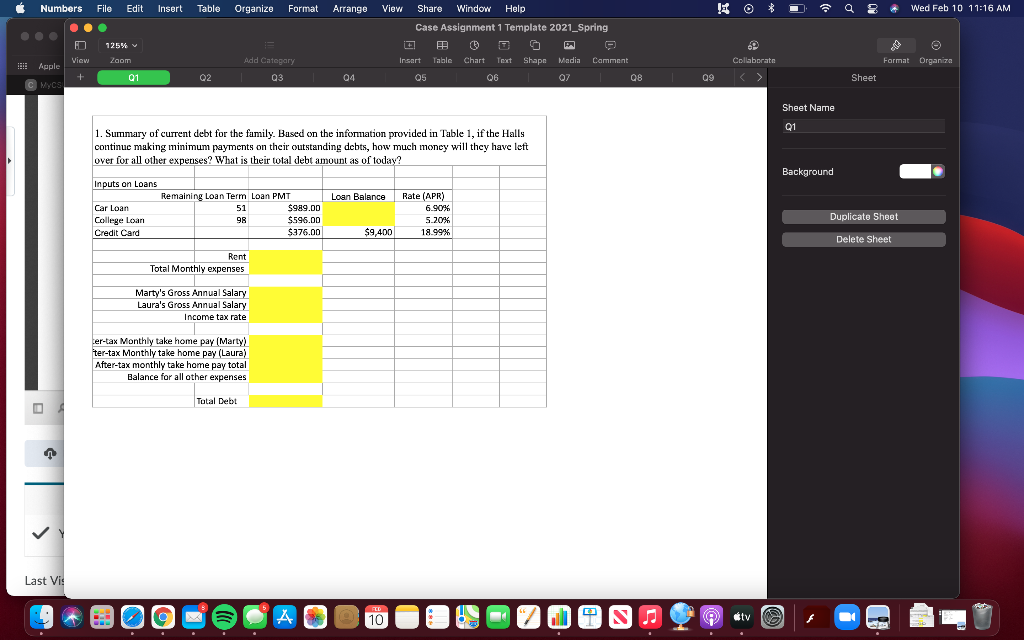Screen dimensions: 1024x640
Task: Open the View options menu
Action: 79,46
